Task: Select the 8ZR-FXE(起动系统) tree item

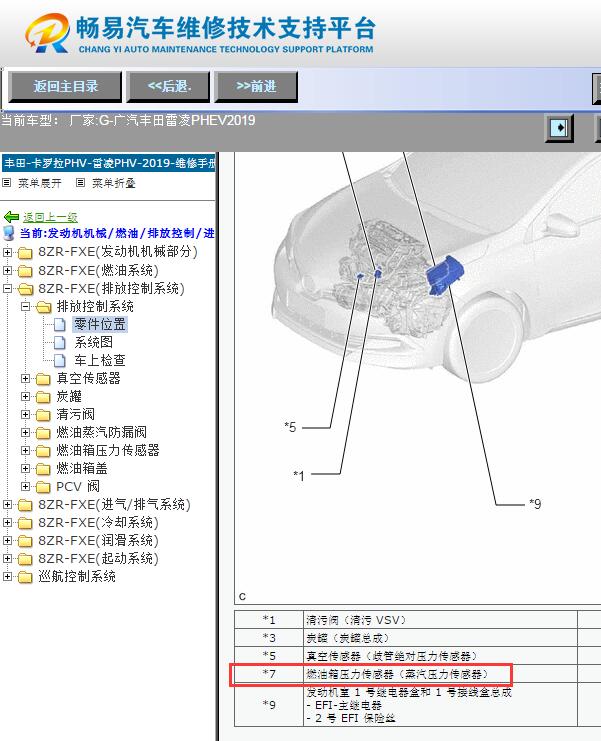Action: click(x=98, y=558)
